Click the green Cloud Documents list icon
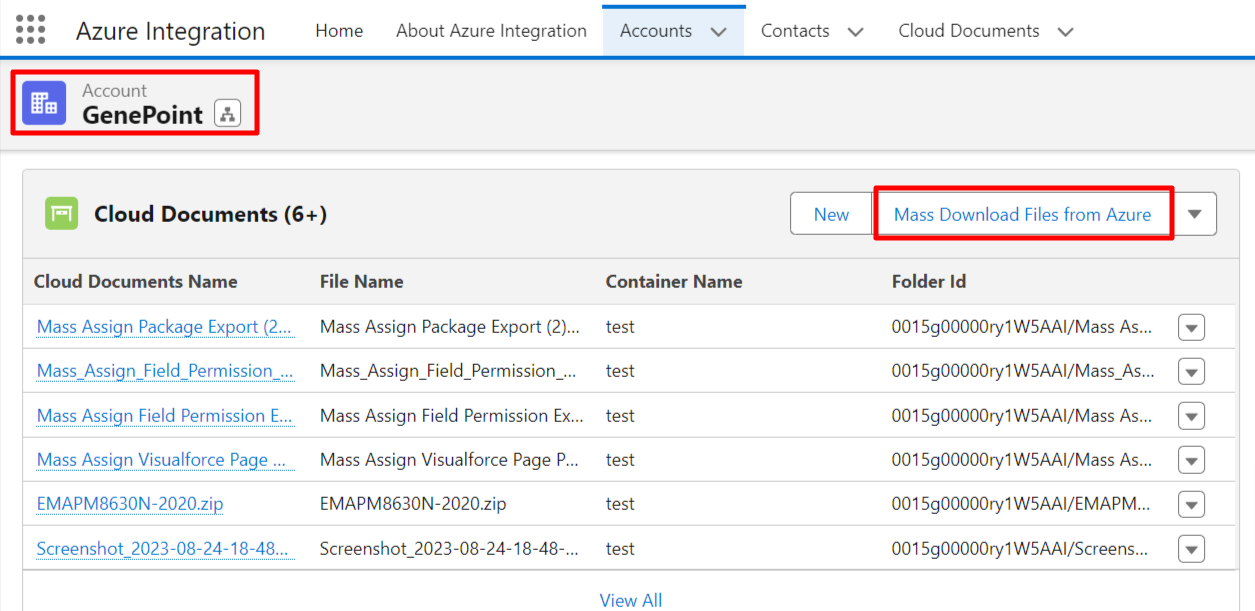1255x611 pixels. [61, 214]
